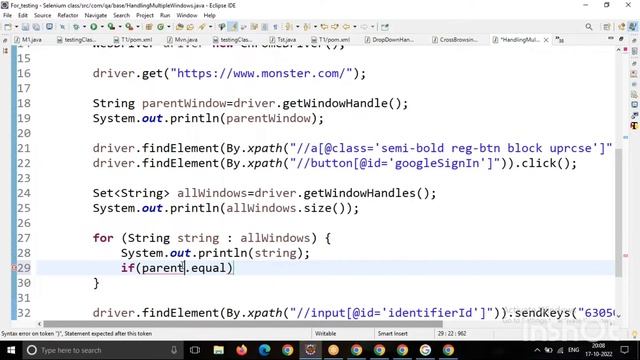Click the Open Task icon
The width and height of the screenshot is (640, 360).
click(190, 27)
